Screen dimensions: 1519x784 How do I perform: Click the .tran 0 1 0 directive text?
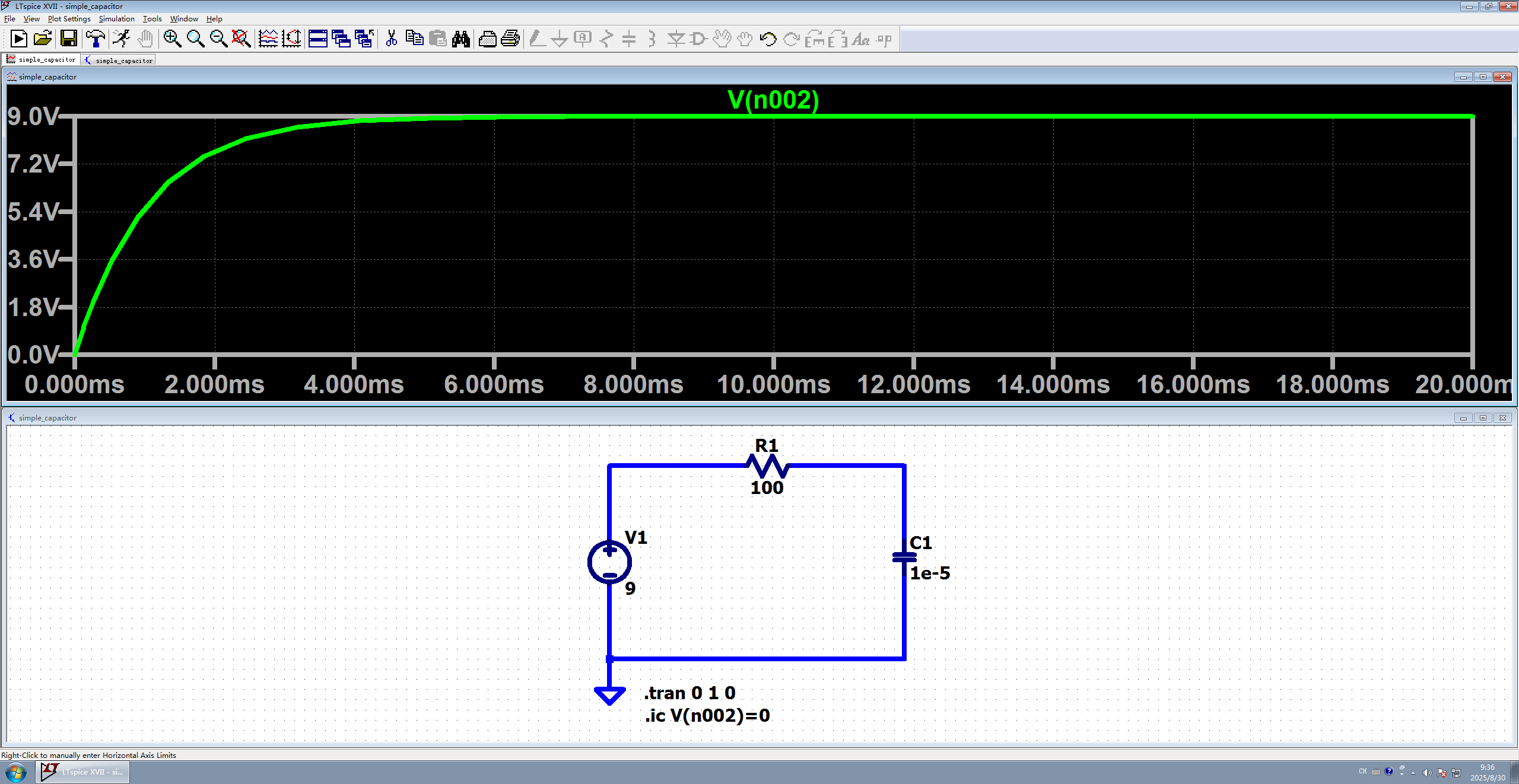coord(689,693)
